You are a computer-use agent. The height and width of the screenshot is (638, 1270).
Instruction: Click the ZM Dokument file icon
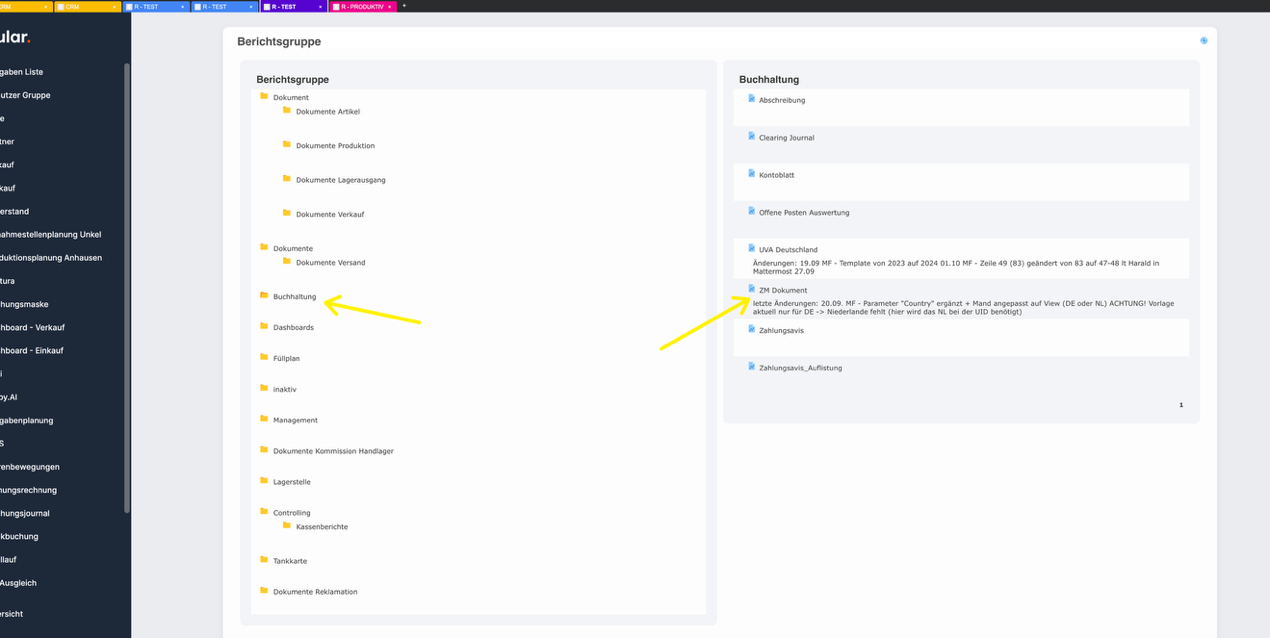pyautogui.click(x=751, y=289)
